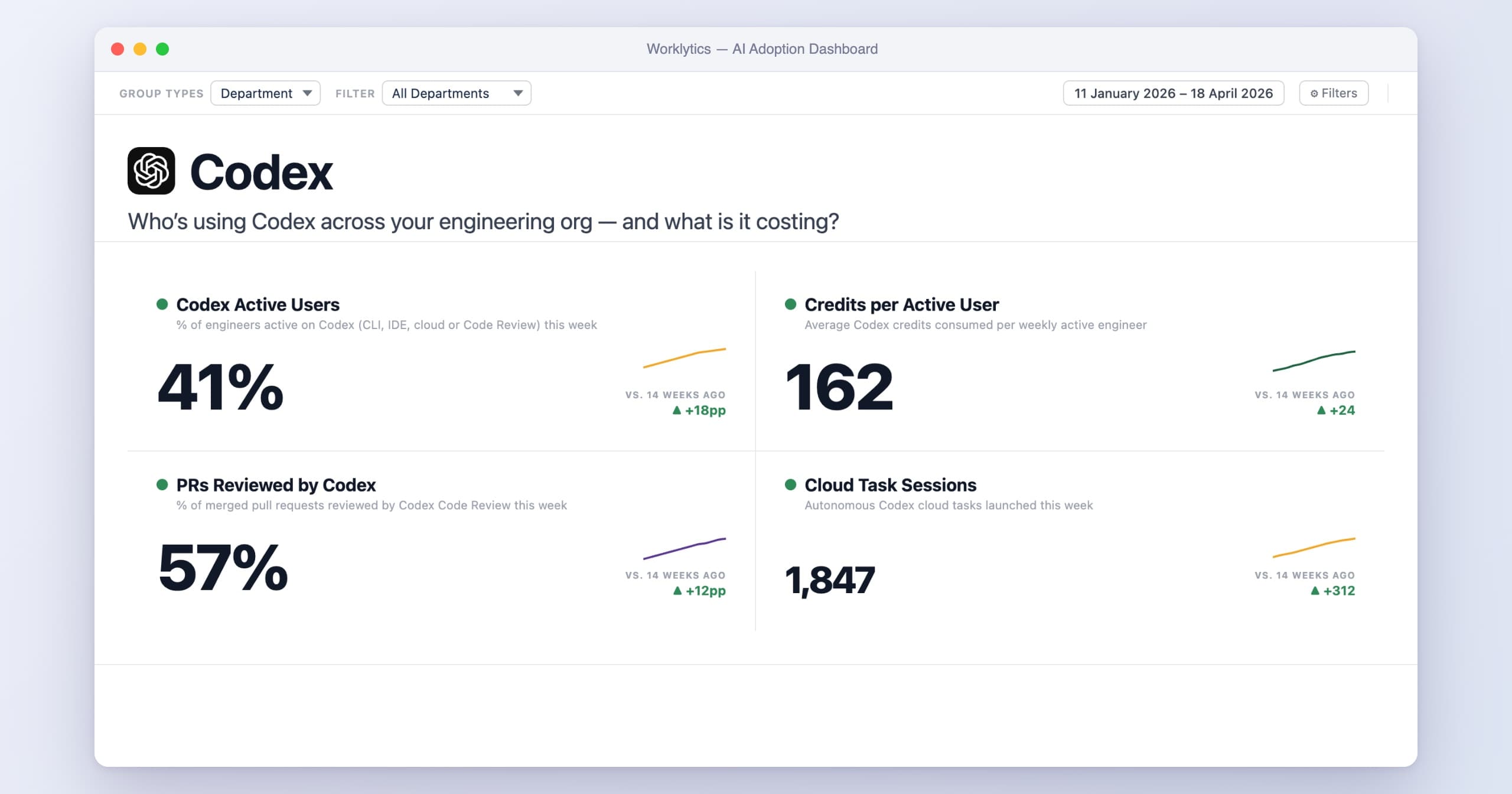Click the PRs Reviewed by Codex title
The width and height of the screenshot is (1512, 794).
click(276, 485)
